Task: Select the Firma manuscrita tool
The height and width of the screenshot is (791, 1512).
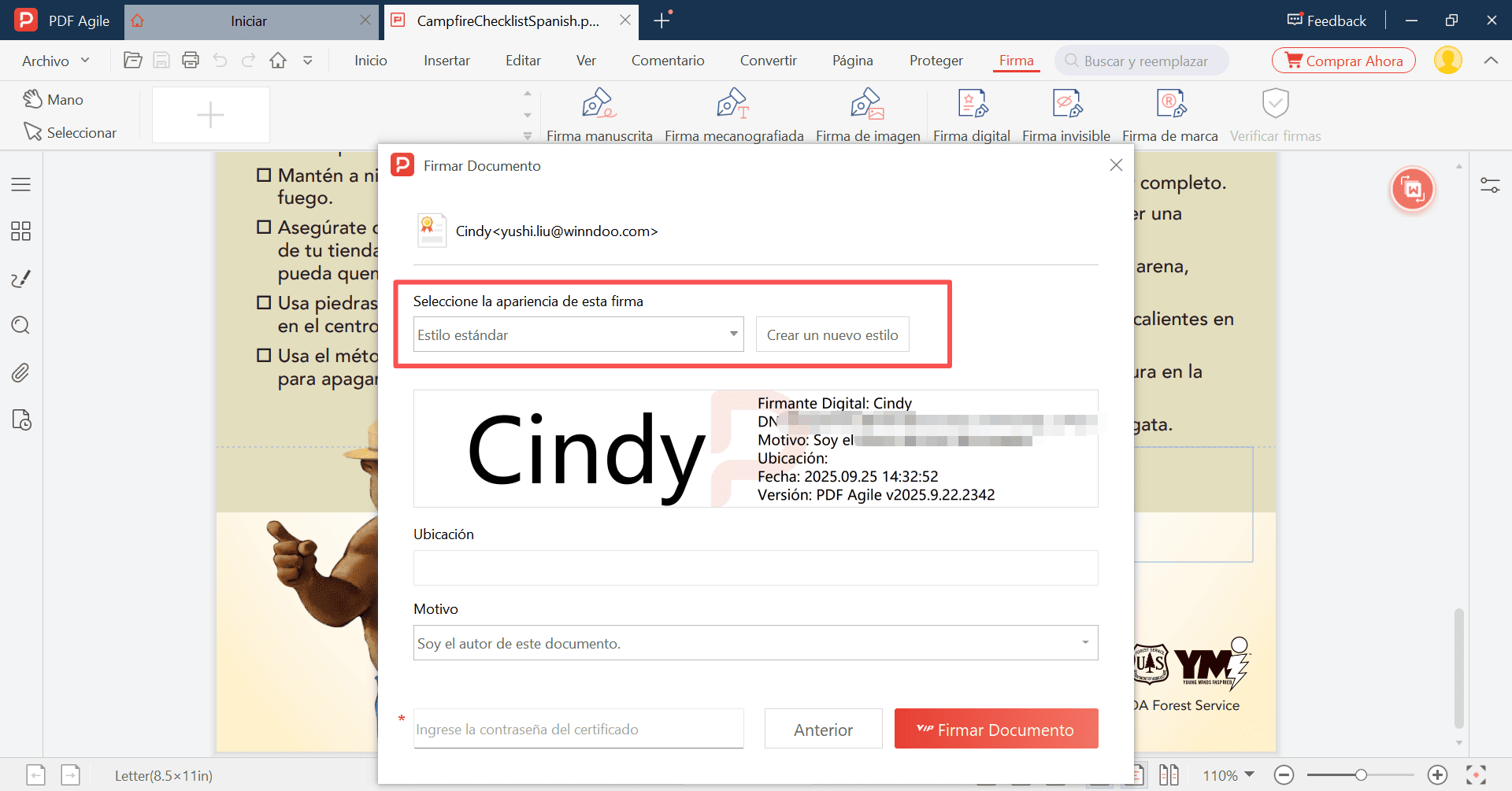Action: 598,104
